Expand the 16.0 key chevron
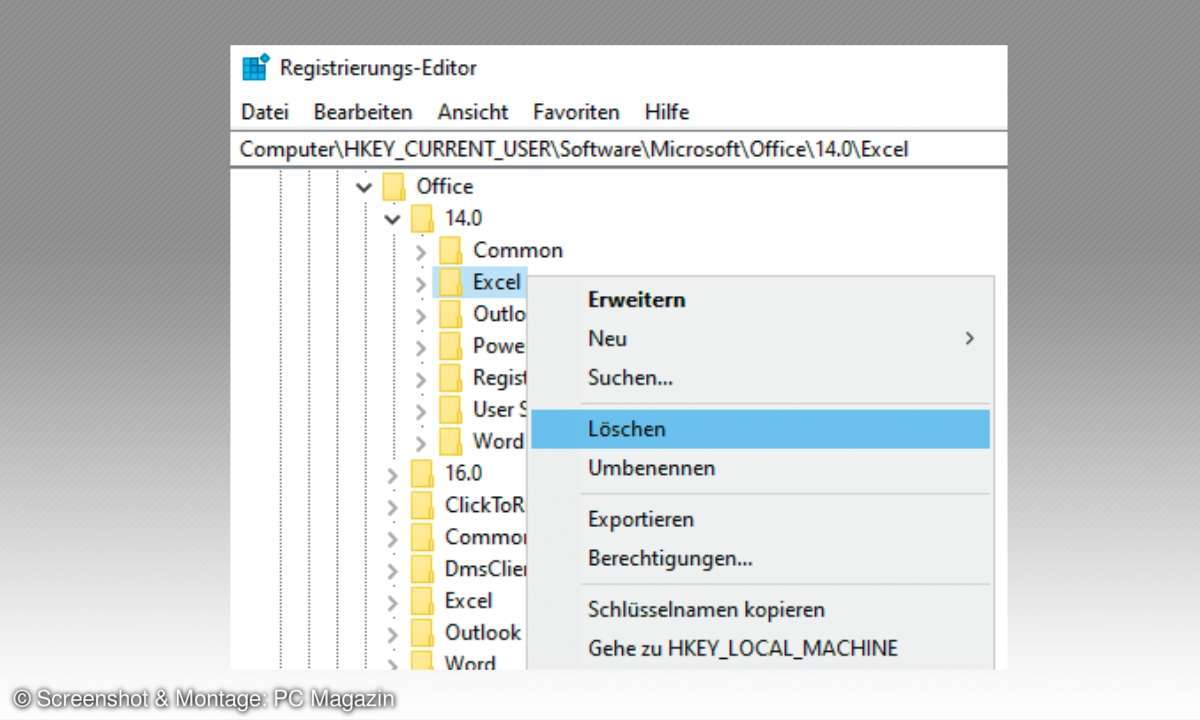 coord(393,474)
